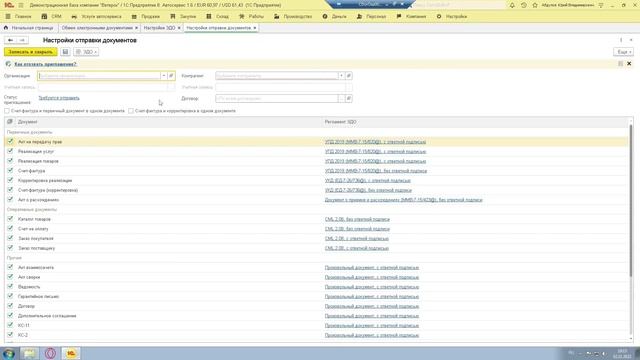The height and width of the screenshot is (360, 640).
Task: Uncheck the Реализация услуг row
Action: click(10, 151)
